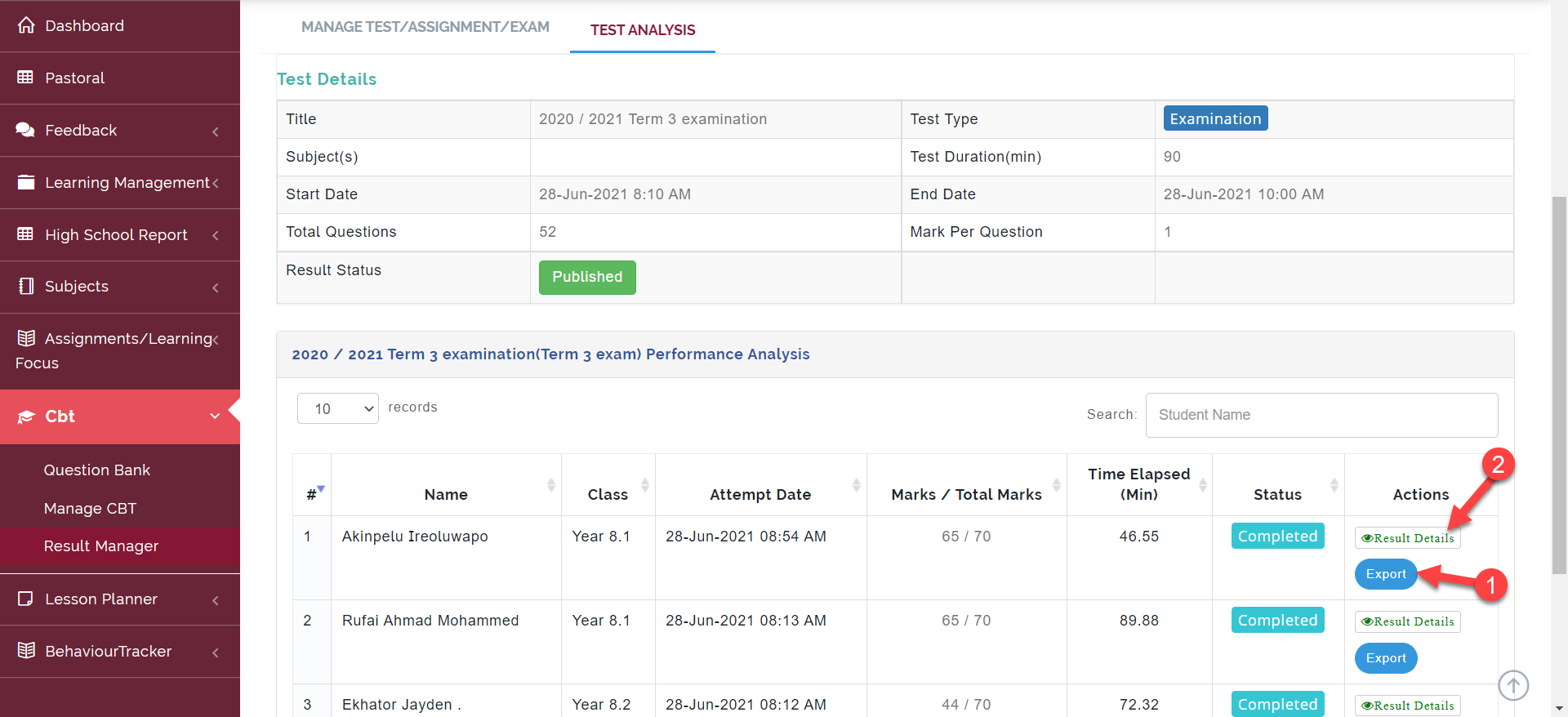Click the Learning Management folder icon
This screenshot has width=1568, height=717.
click(26, 182)
